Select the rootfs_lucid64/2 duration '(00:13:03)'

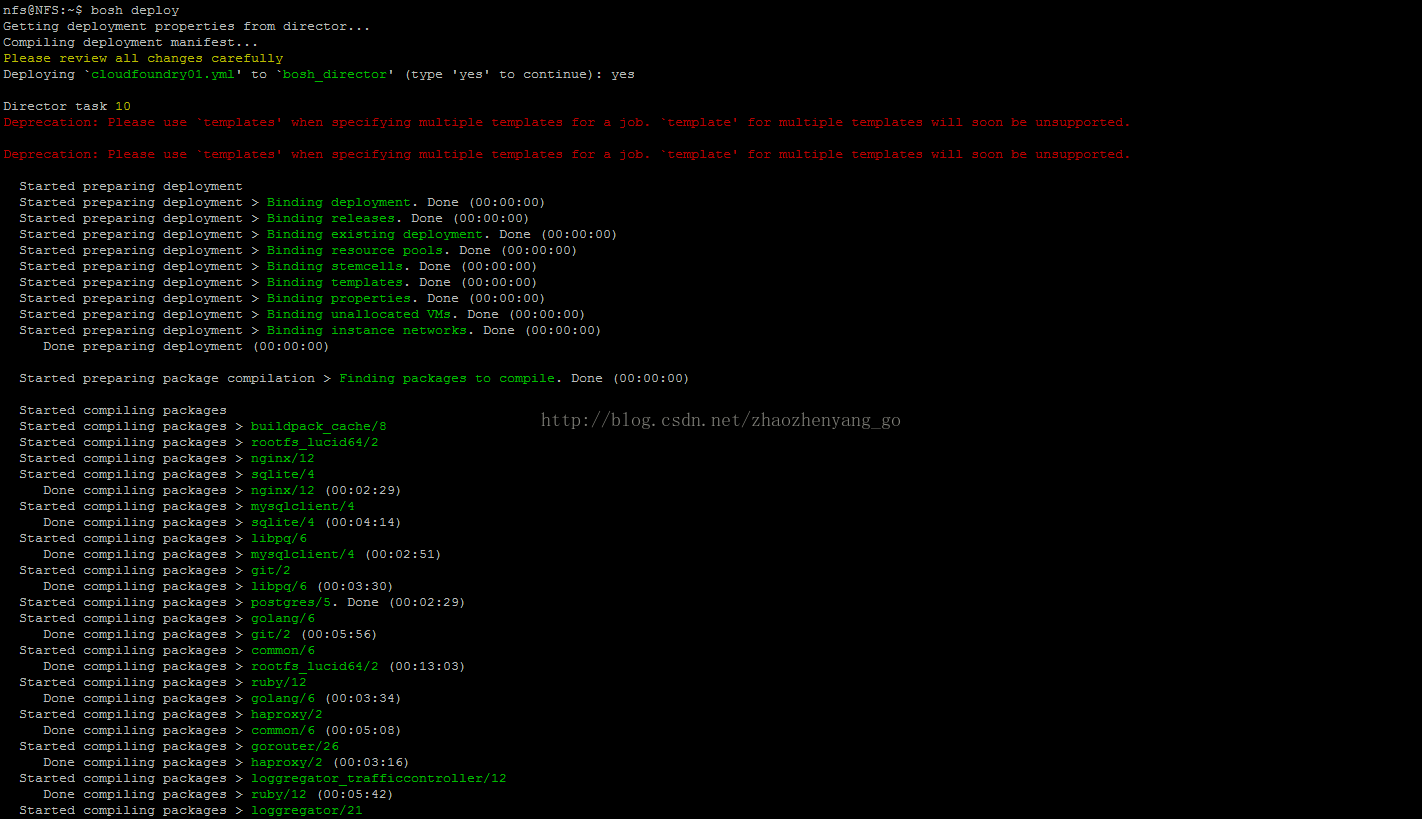427,666
